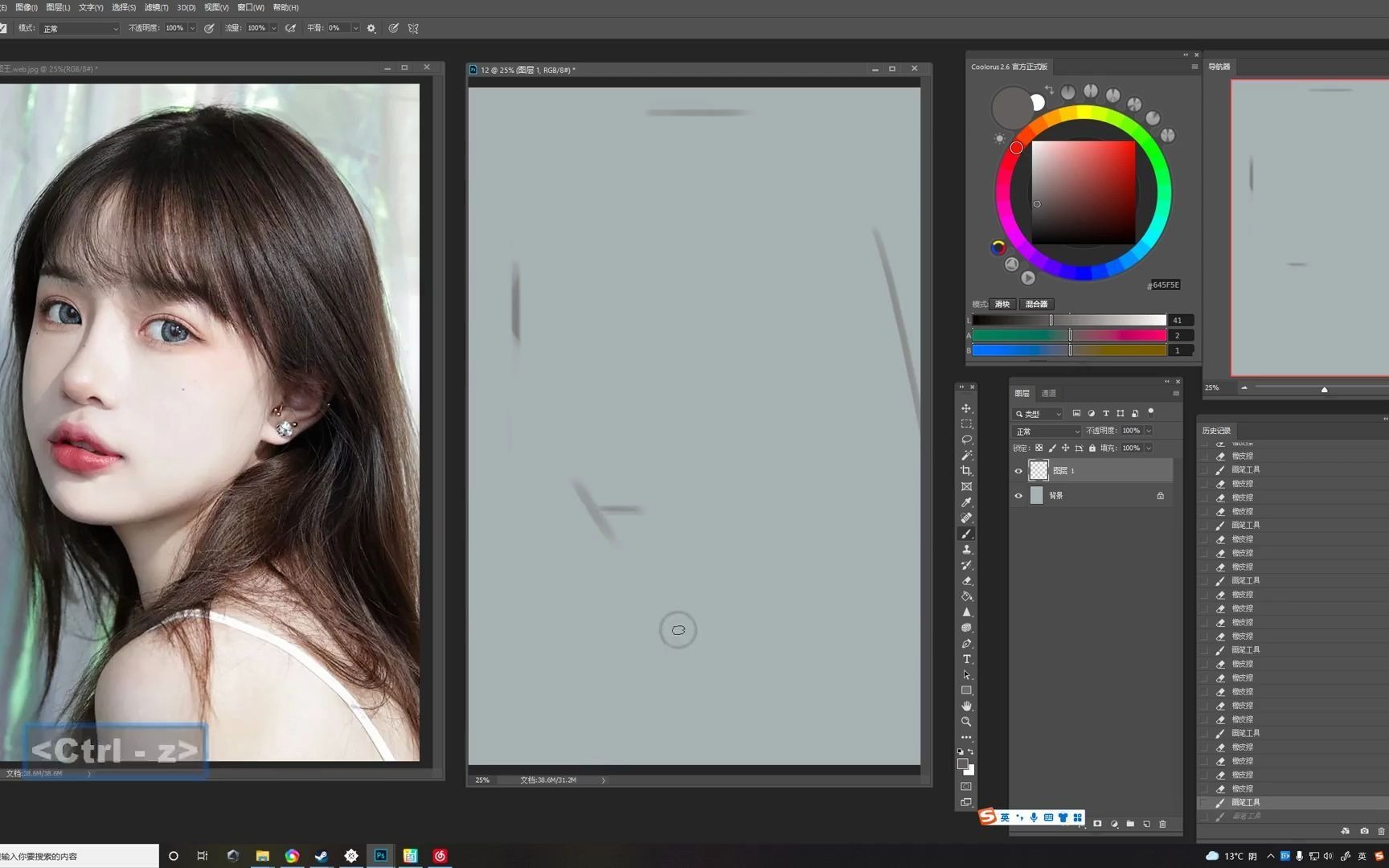This screenshot has width=1389, height=868.
Task: Select the Type tool
Action: (x=966, y=659)
